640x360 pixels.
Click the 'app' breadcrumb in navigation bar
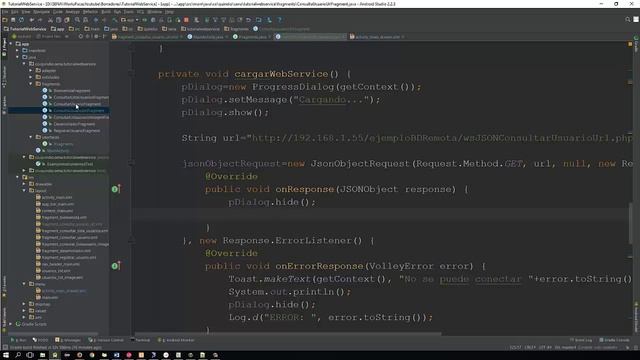pos(58,29)
